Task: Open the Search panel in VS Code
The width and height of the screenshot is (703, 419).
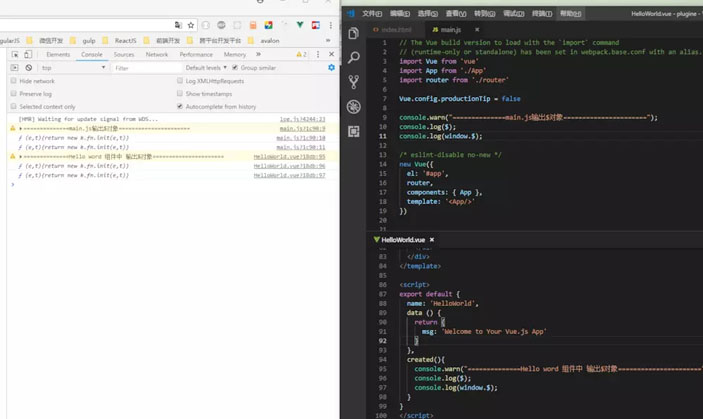Action: point(354,57)
